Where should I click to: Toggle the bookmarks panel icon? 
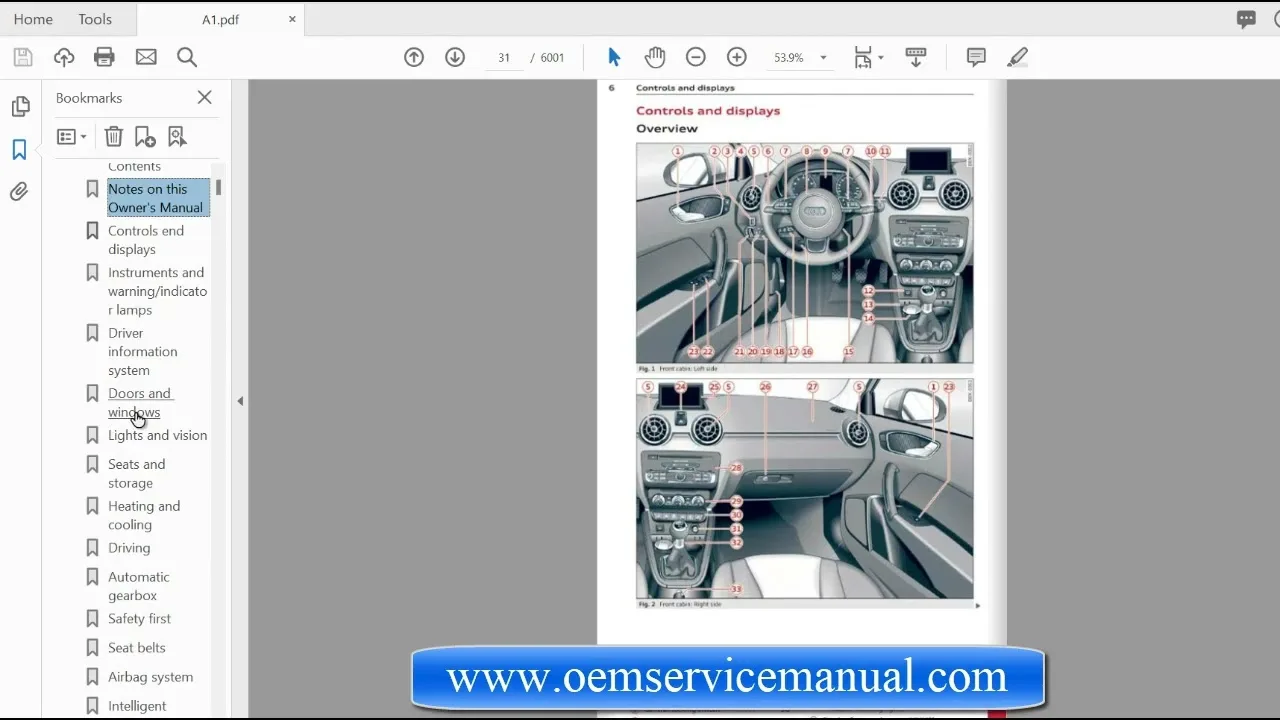coord(19,150)
